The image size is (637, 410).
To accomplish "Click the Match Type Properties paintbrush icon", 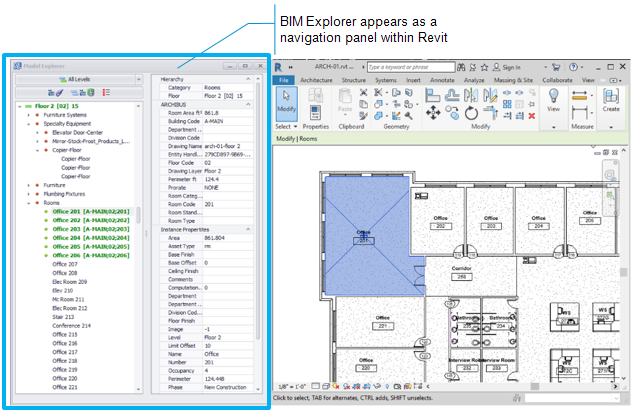I will point(364,116).
